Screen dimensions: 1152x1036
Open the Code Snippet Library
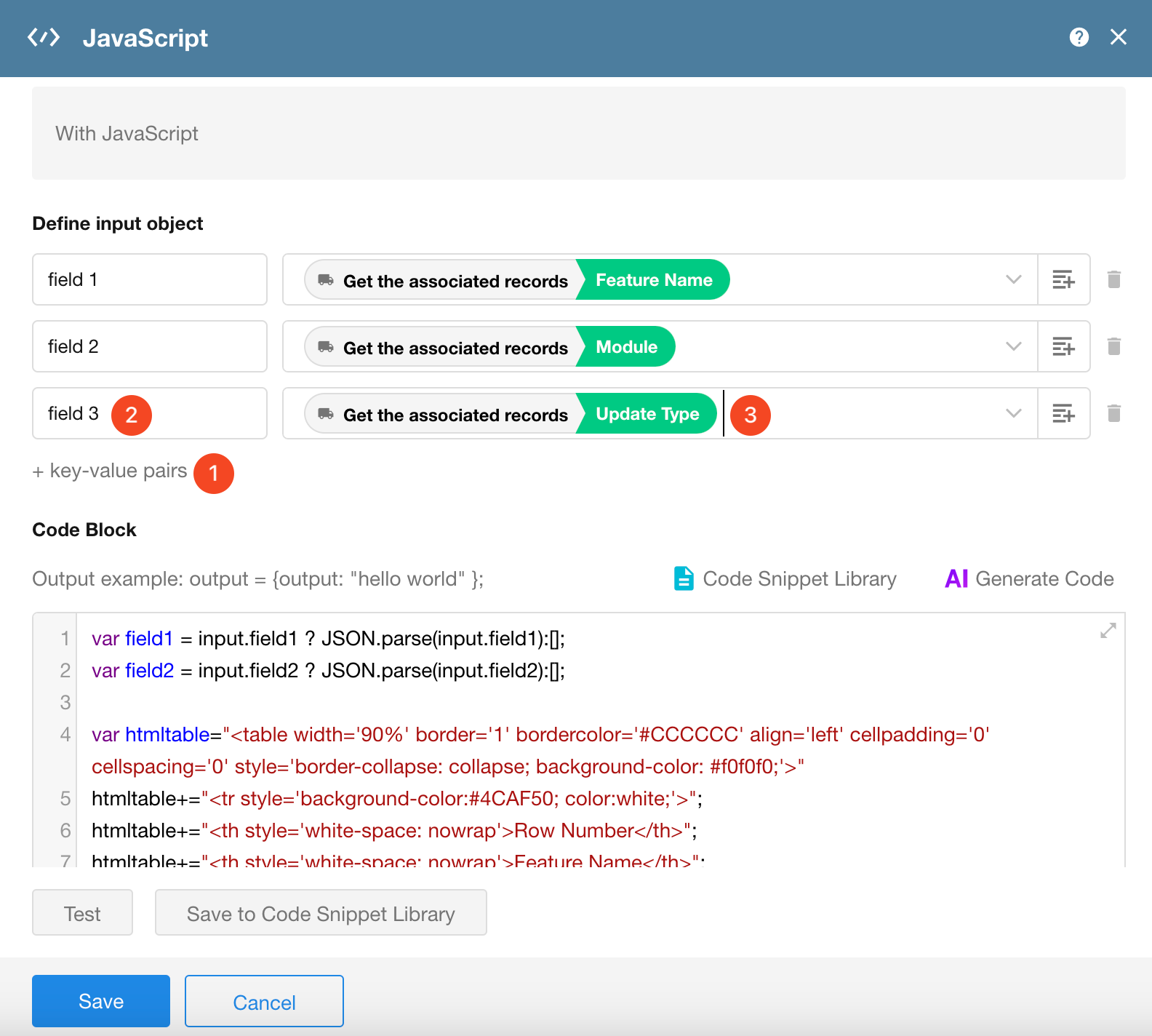(785, 579)
